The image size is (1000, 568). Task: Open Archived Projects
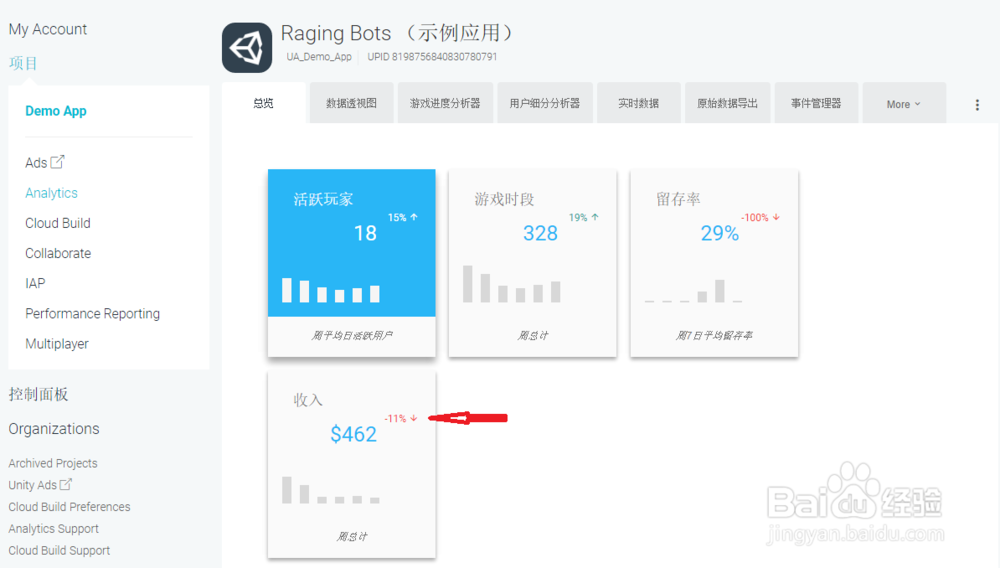(x=53, y=463)
